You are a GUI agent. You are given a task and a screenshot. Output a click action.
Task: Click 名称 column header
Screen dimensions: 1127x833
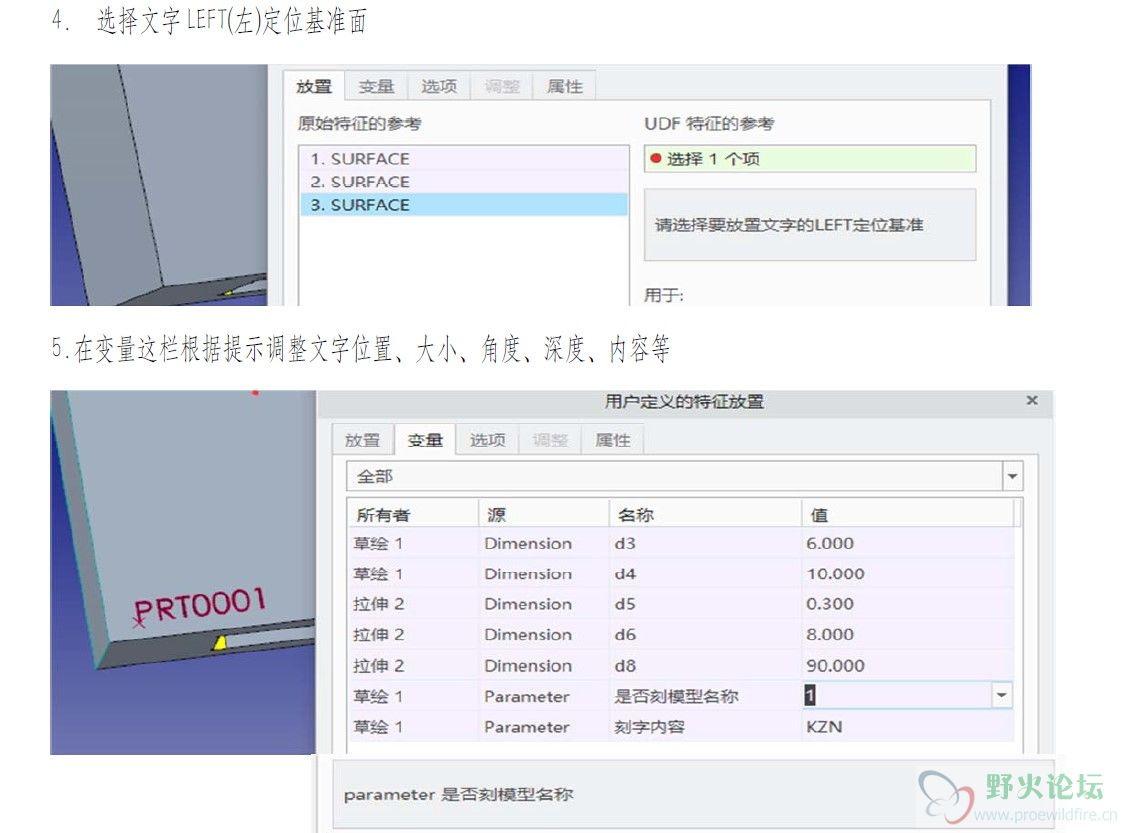tap(706, 515)
